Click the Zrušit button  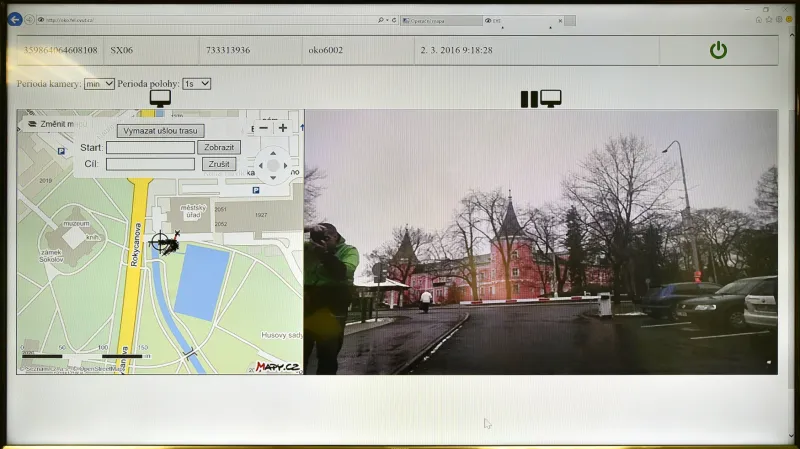pyautogui.click(x=218, y=164)
